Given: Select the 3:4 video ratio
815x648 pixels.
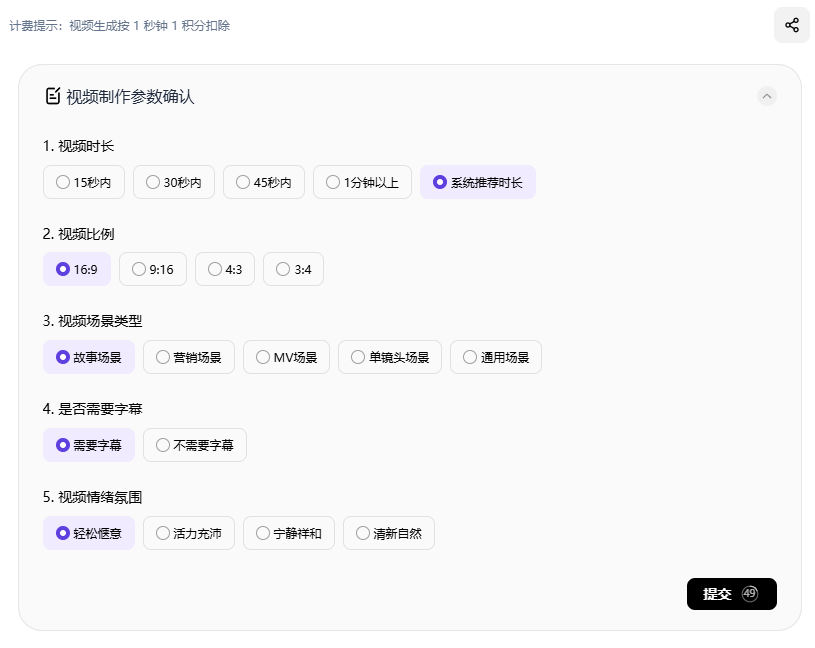Looking at the screenshot, I should coord(293,269).
